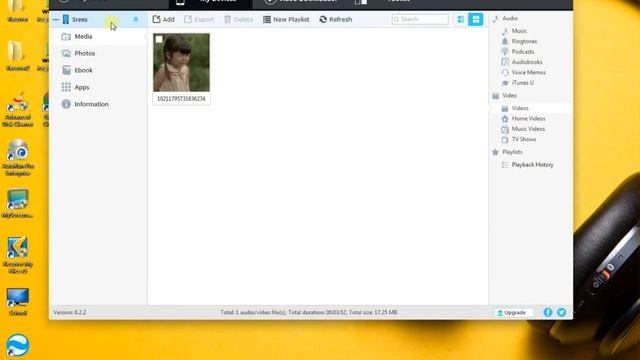The width and height of the screenshot is (640, 360).
Task: Click the file name 10211795731836234
Action: point(181,99)
